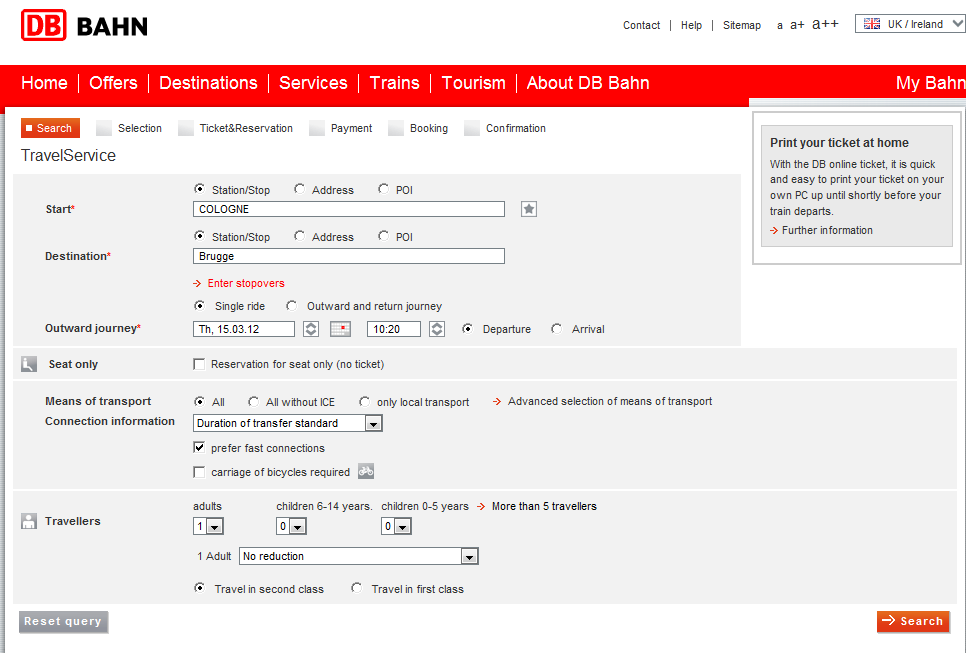Click the time field showing 10:20

394,329
